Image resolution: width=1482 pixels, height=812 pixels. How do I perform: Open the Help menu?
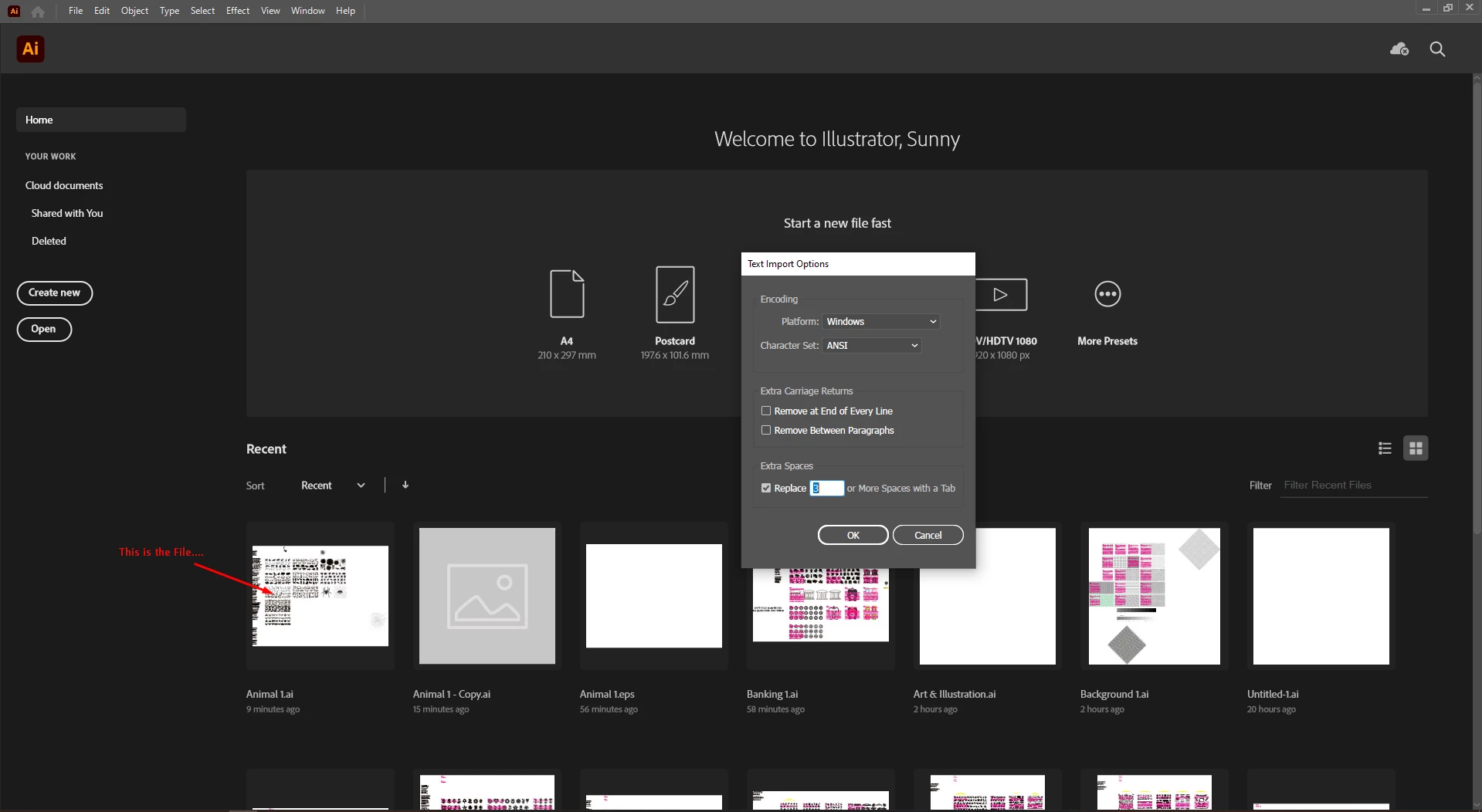(x=345, y=11)
